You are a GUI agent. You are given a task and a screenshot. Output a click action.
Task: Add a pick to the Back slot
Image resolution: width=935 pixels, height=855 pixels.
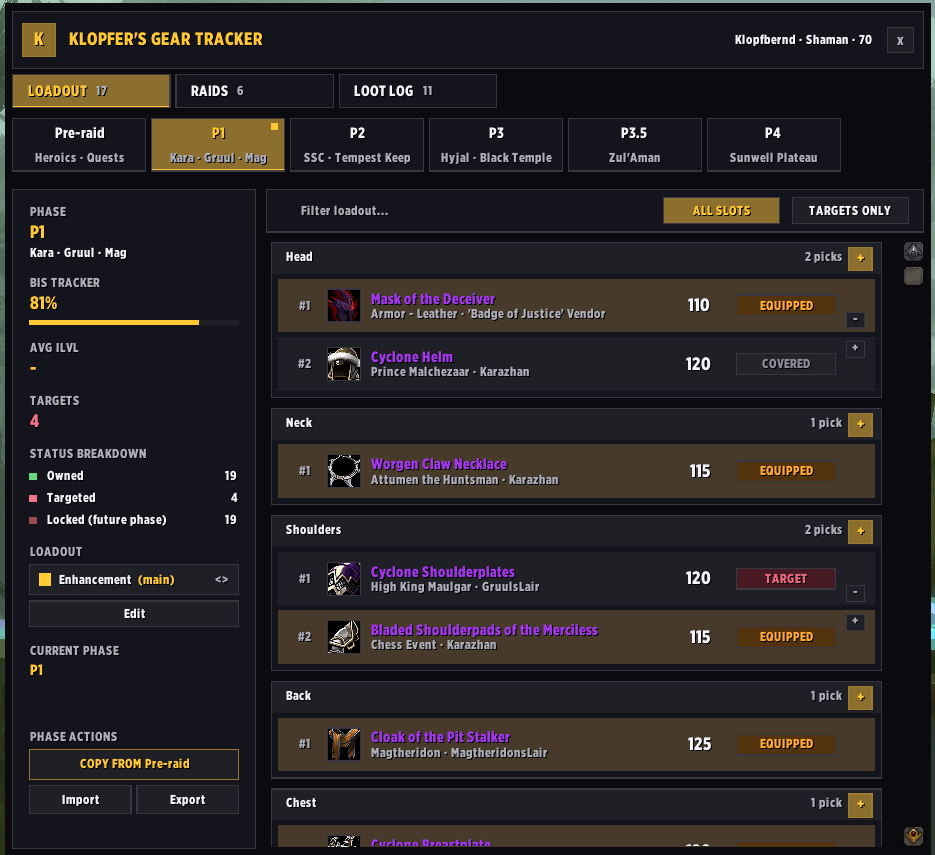point(860,698)
